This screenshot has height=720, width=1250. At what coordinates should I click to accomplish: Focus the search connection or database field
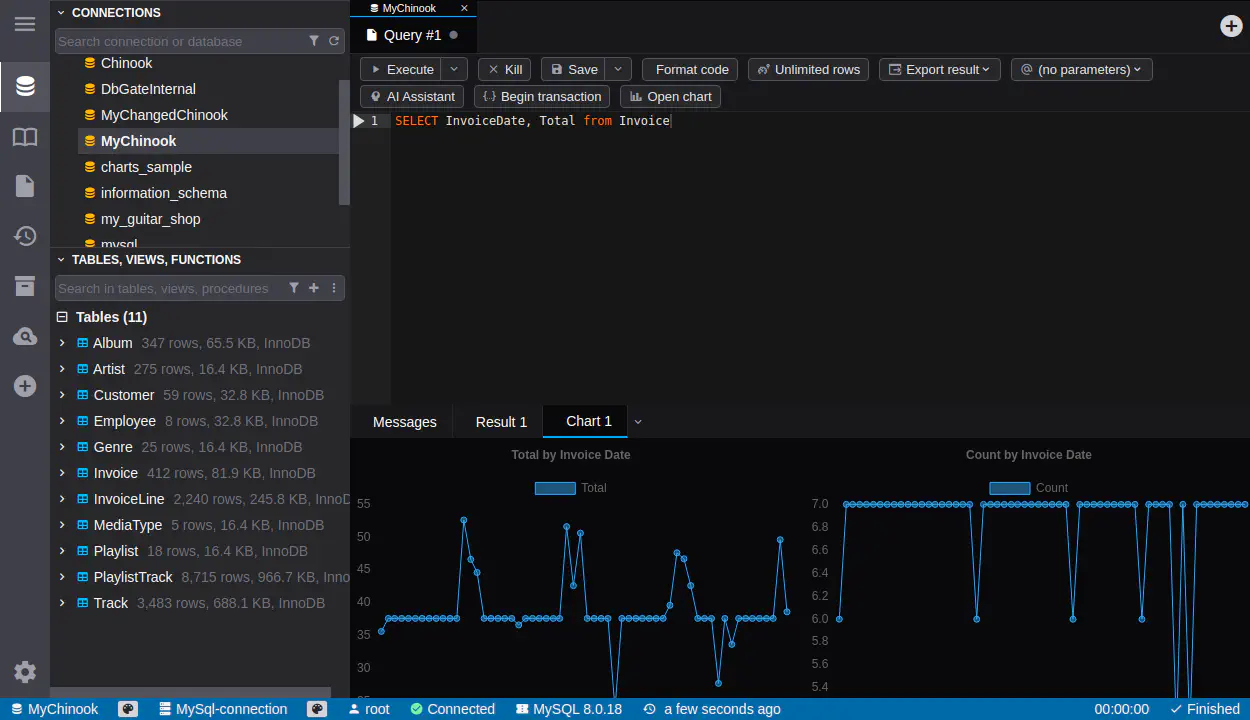180,41
